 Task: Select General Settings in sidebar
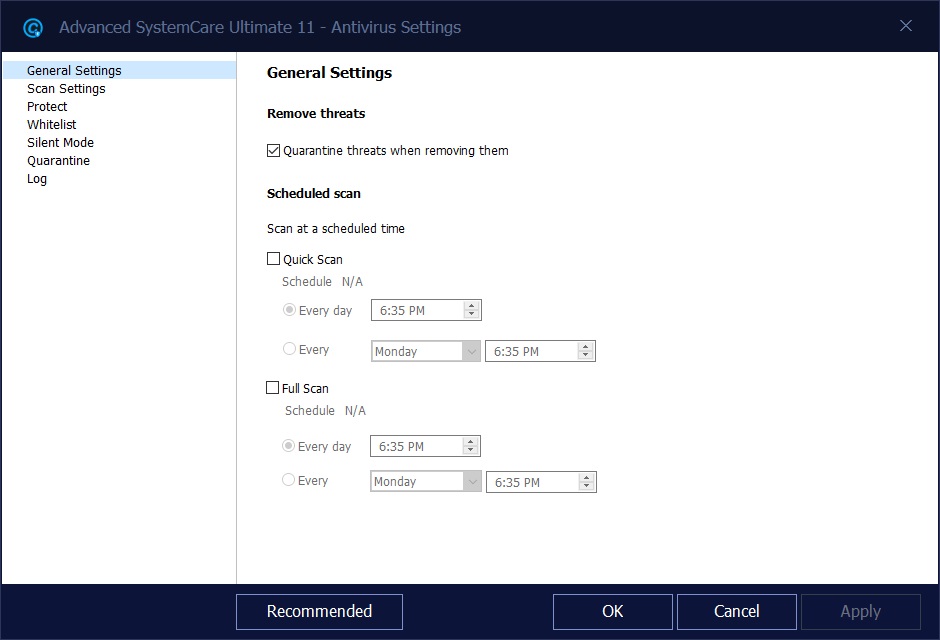[x=119, y=70]
